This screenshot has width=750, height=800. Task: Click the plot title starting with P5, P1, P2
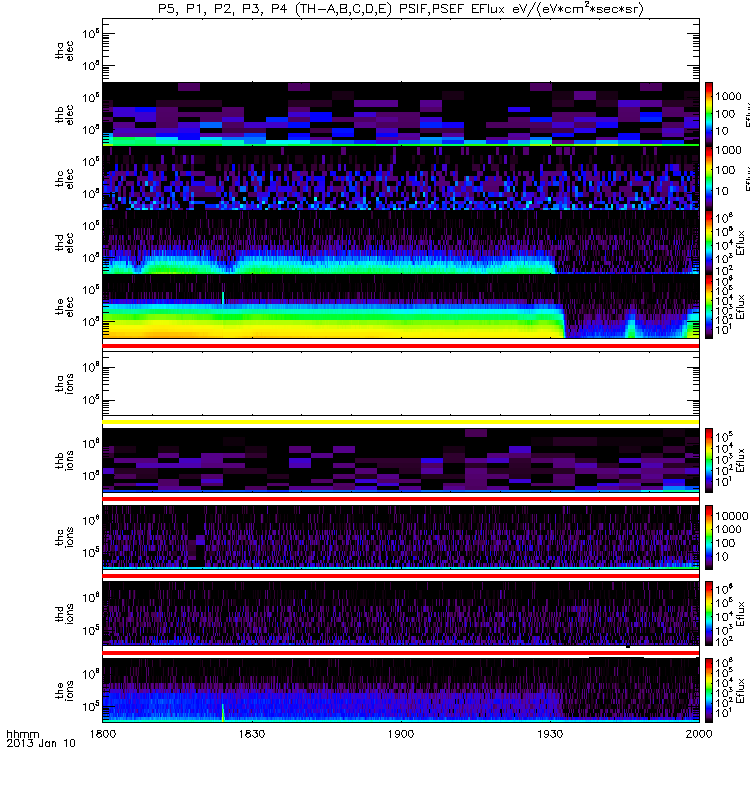coord(401,9)
